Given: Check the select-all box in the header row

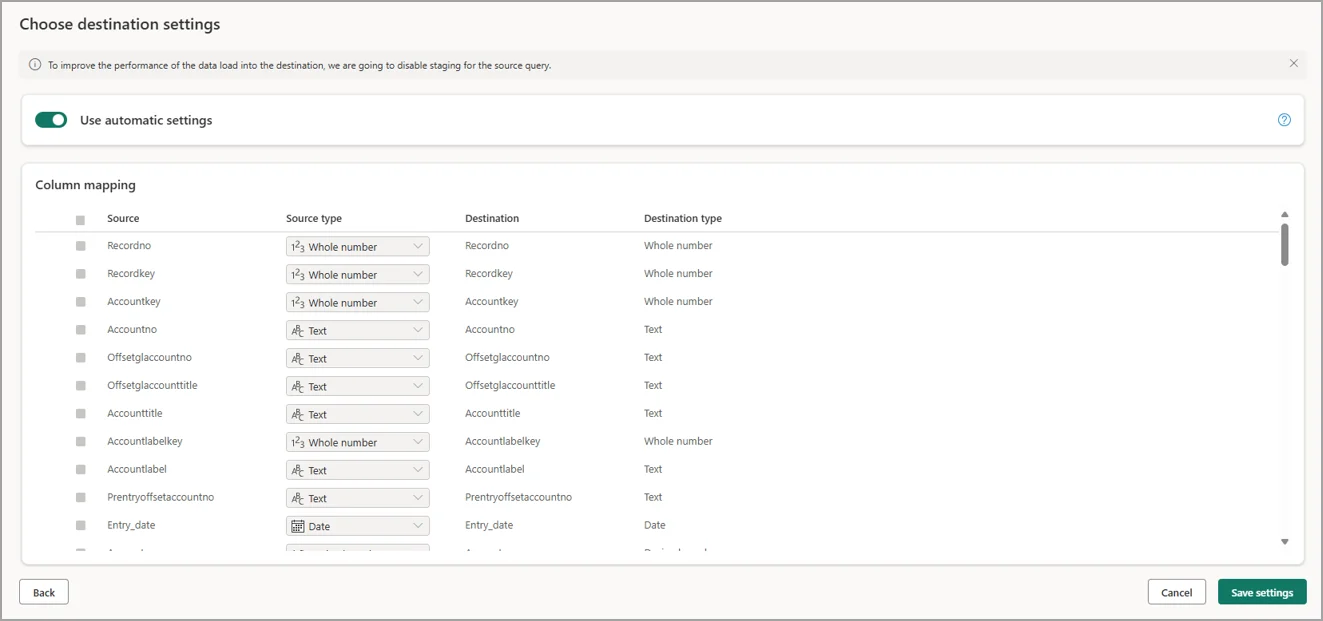Looking at the screenshot, I should coord(80,220).
